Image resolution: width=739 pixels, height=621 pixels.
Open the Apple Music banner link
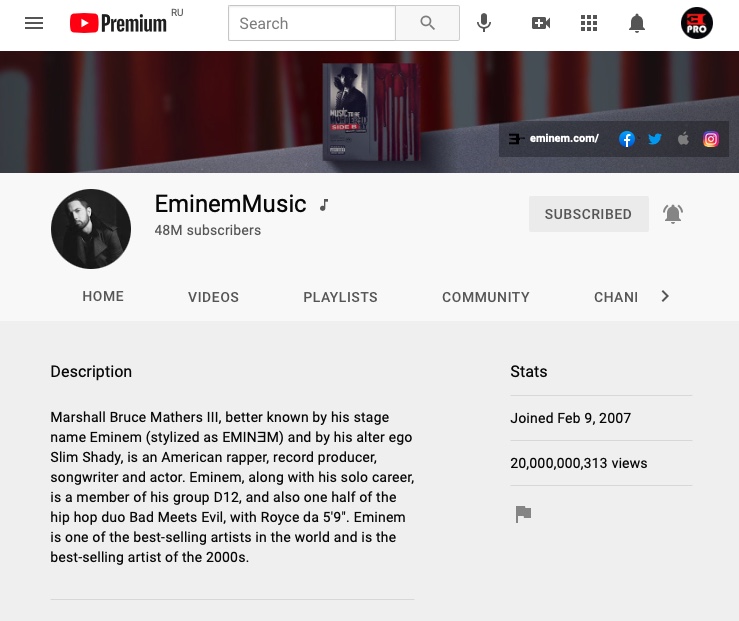point(683,139)
